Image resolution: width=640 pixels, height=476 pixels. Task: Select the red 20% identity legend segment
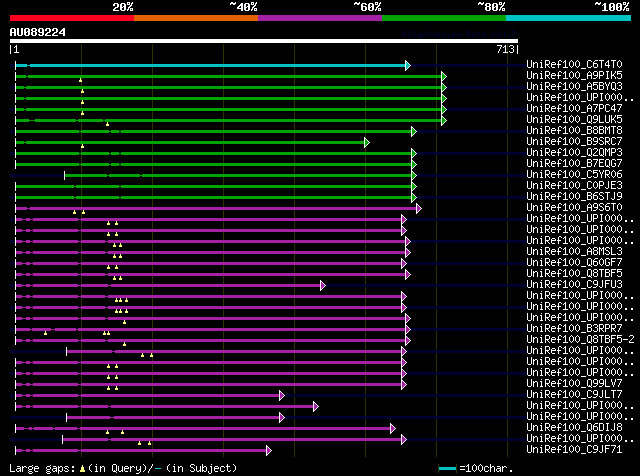72,18
